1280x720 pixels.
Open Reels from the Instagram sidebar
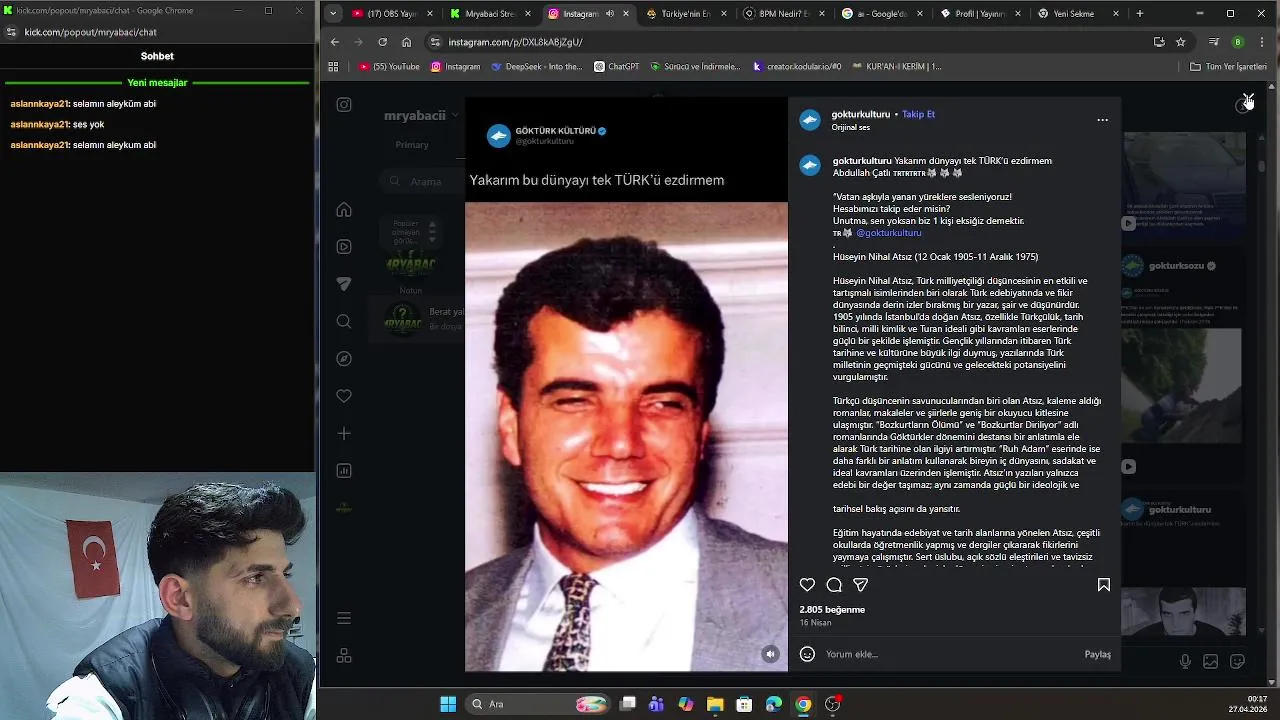[344, 247]
